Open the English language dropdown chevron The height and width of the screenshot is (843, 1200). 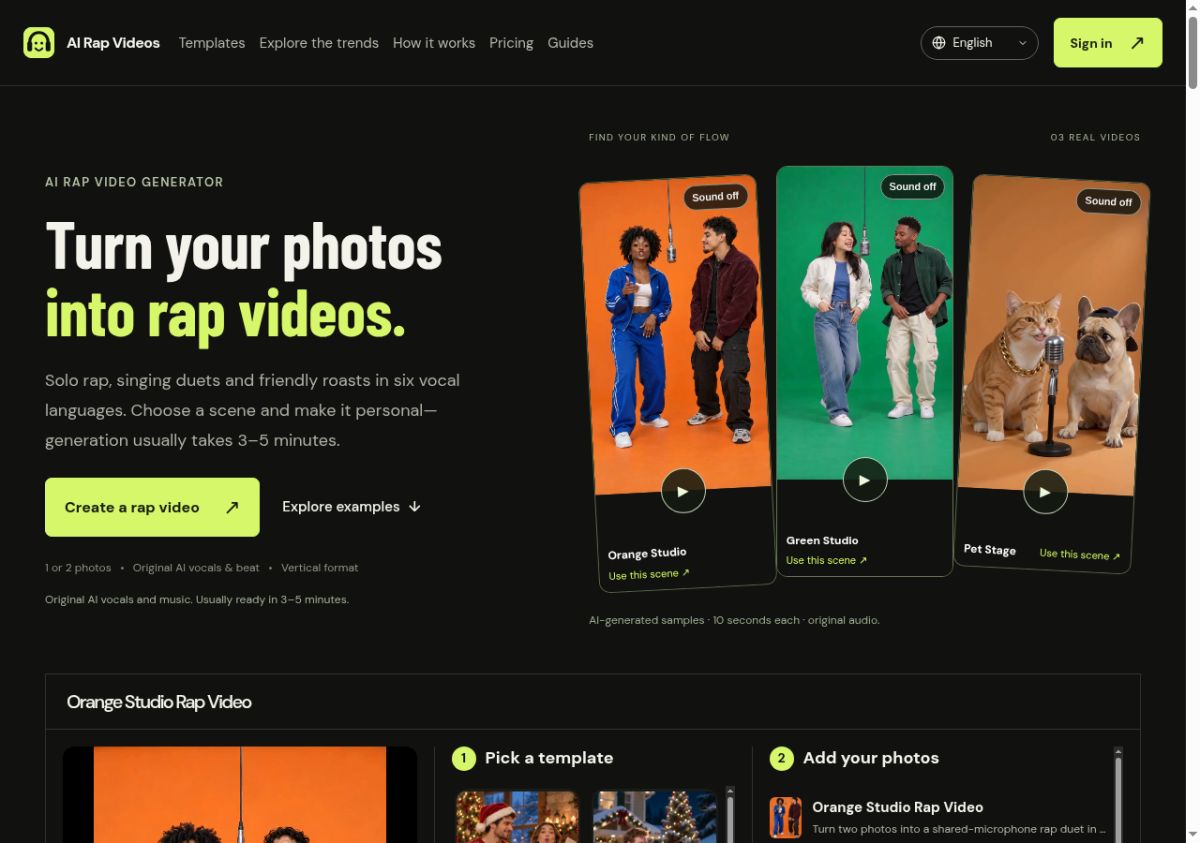point(1022,43)
